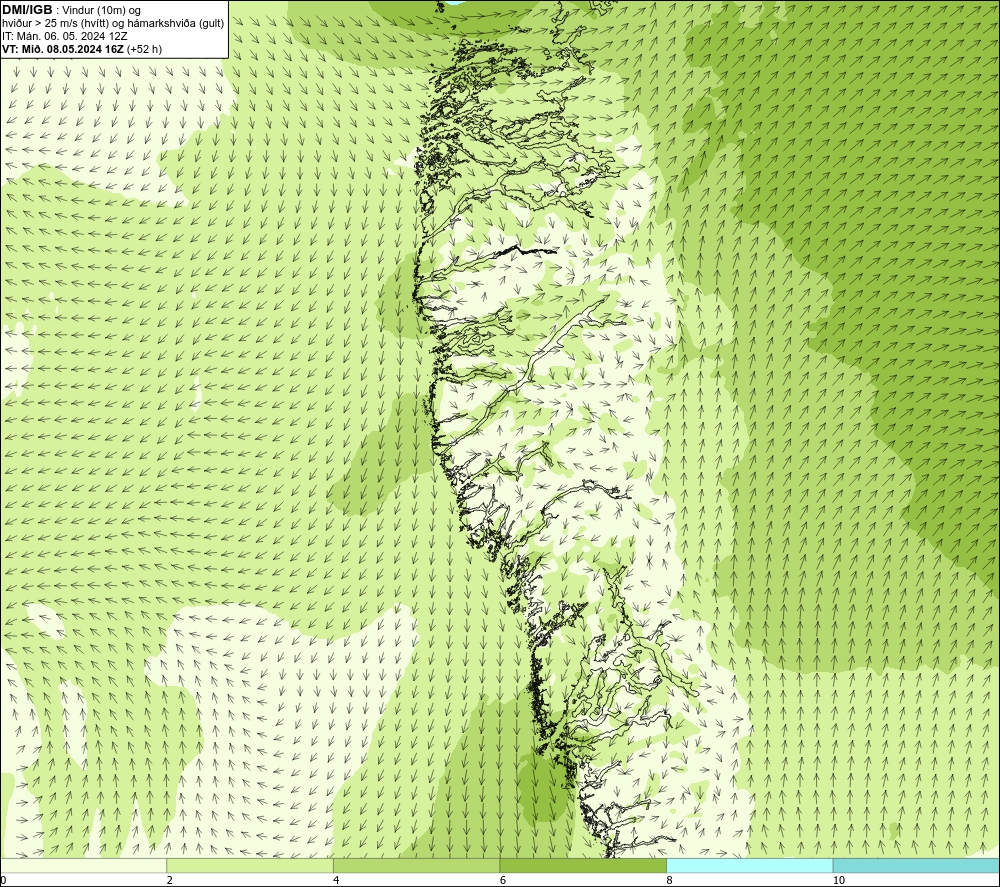Click the legend tick label '6'

tap(503, 880)
